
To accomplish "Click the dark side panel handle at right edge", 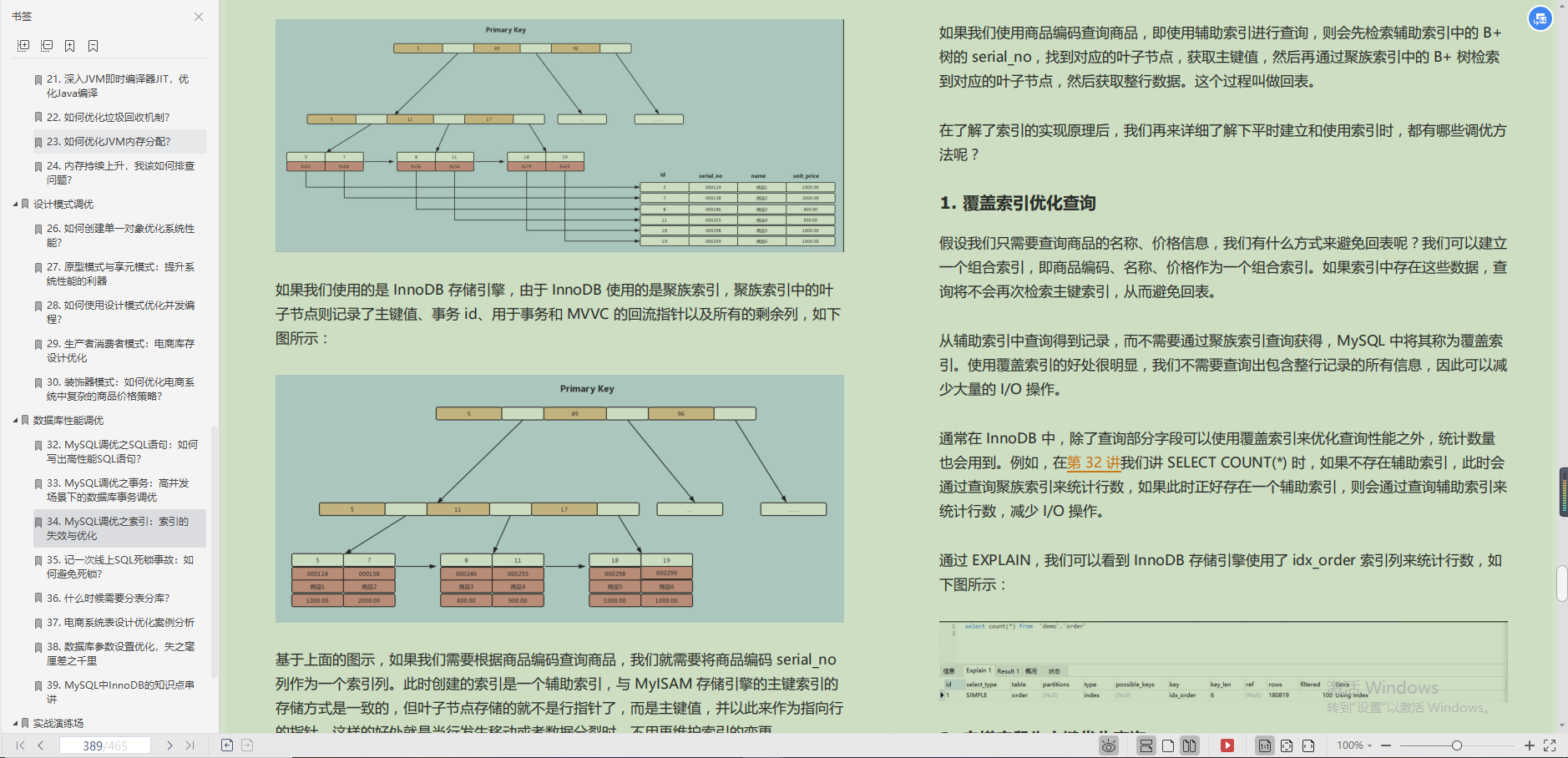I will [1563, 493].
